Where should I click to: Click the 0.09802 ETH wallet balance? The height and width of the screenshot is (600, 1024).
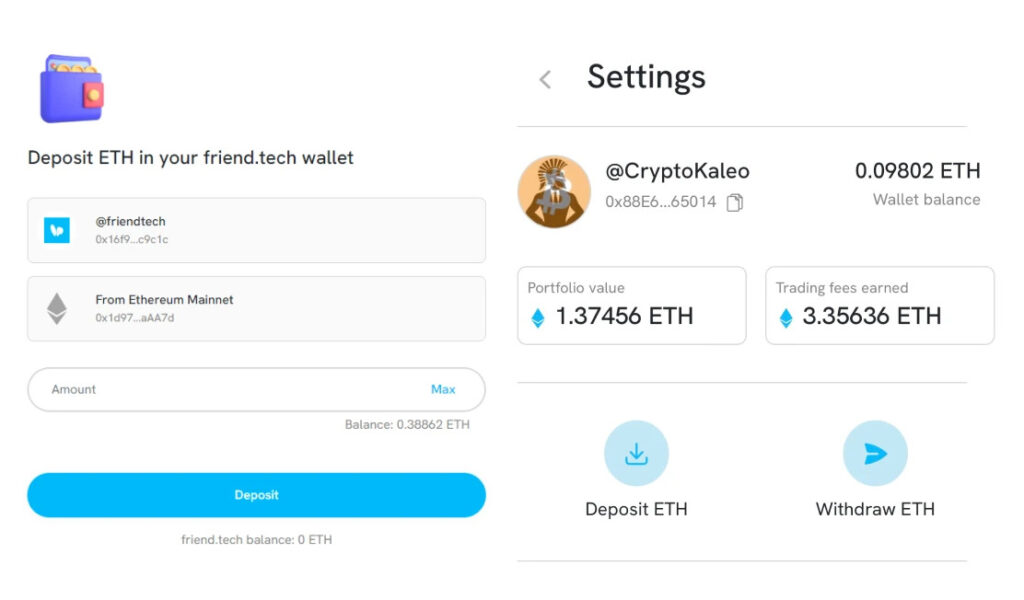click(918, 171)
